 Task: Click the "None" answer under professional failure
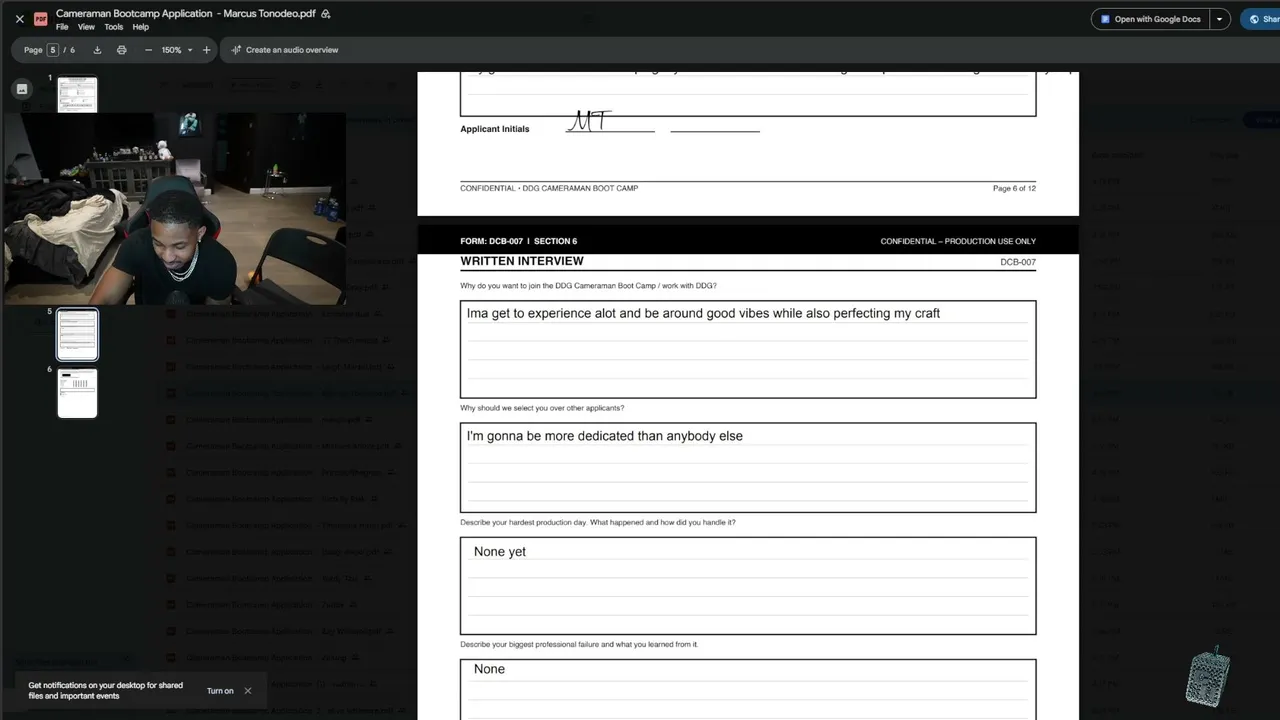pos(489,669)
